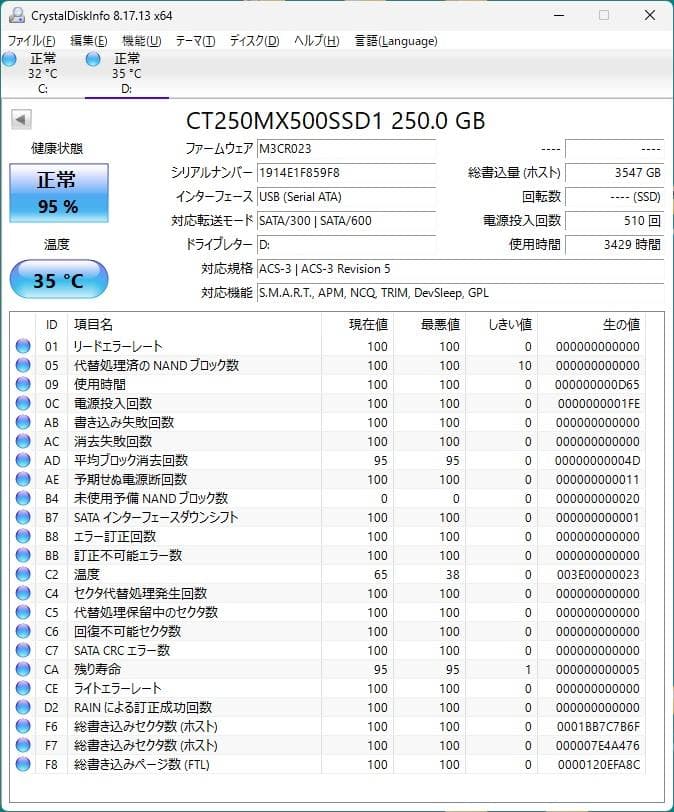Screen dimensions: 674x812
Task: Click the previous disk arrow button
Action: pos(21,120)
